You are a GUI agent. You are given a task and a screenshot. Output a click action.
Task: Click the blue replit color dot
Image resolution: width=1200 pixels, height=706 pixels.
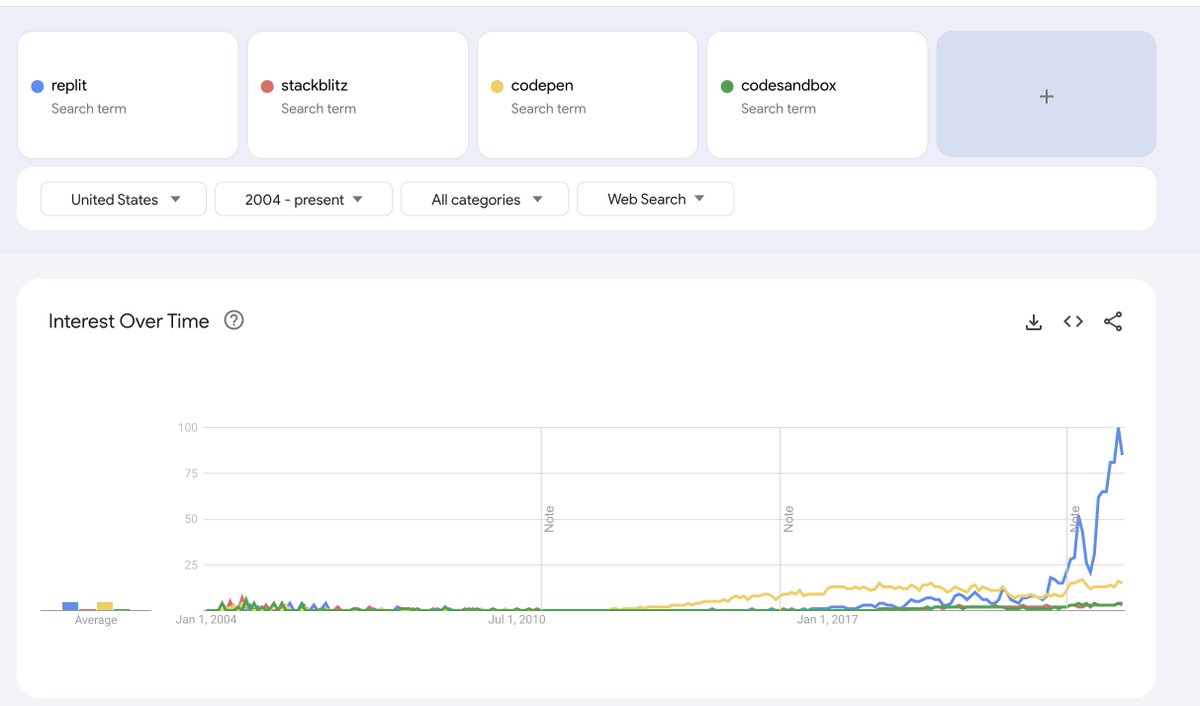click(x=38, y=86)
